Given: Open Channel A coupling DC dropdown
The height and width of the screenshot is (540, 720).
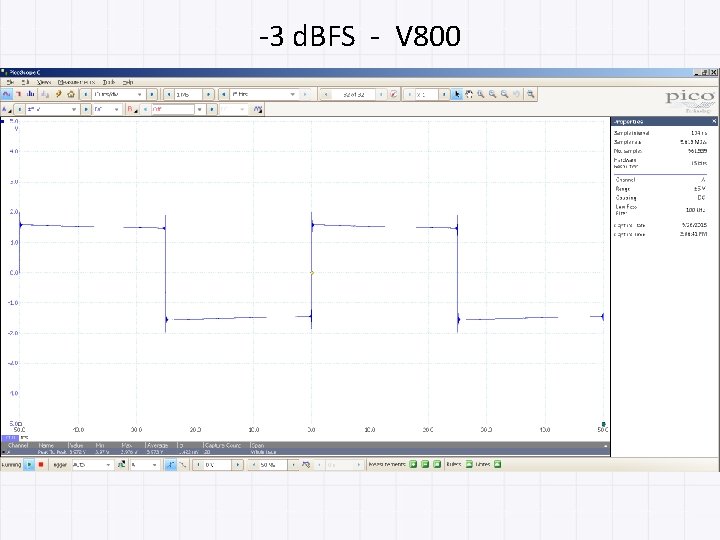Looking at the screenshot, I should [x=107, y=109].
